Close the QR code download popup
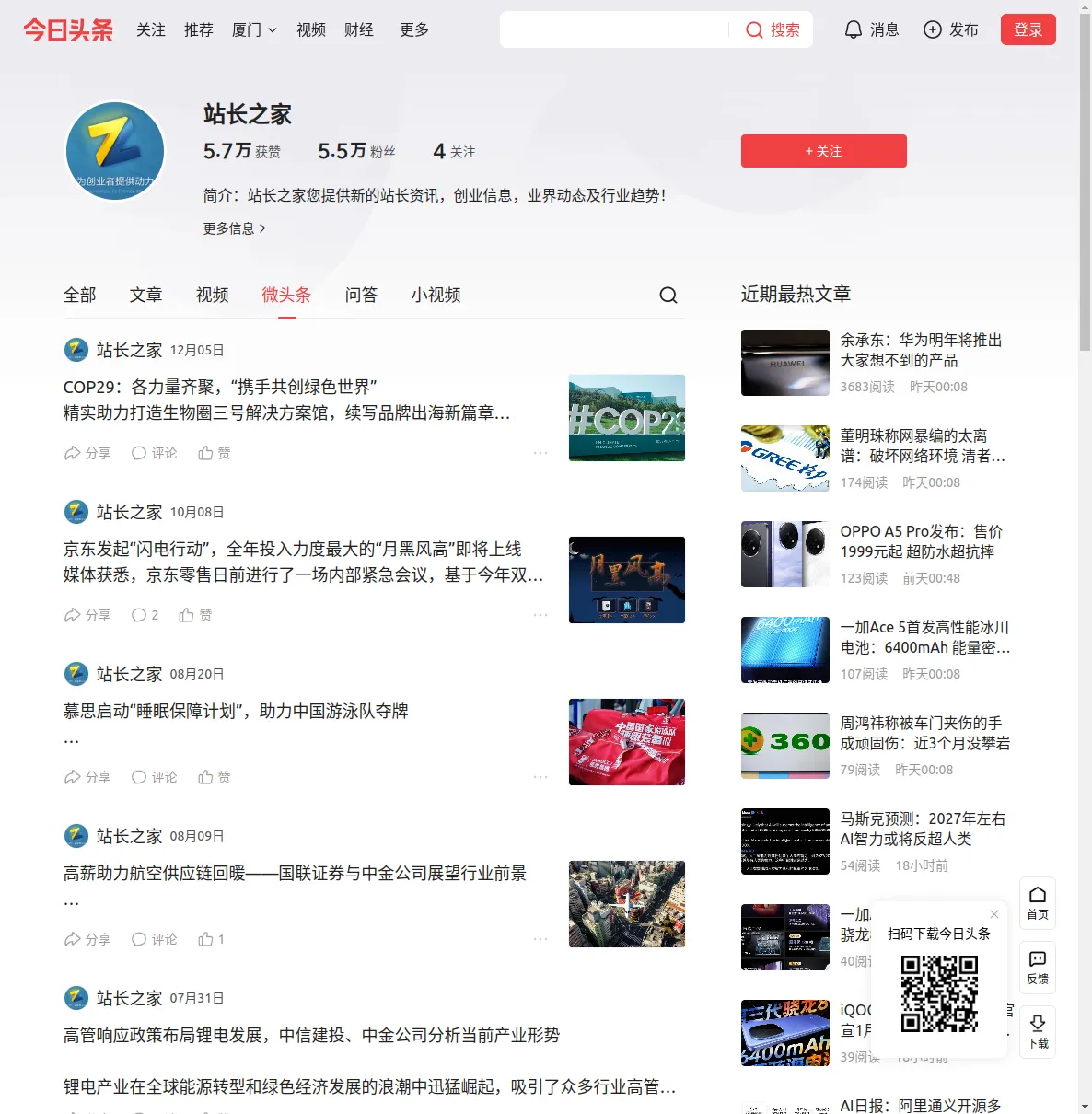 coord(994,914)
